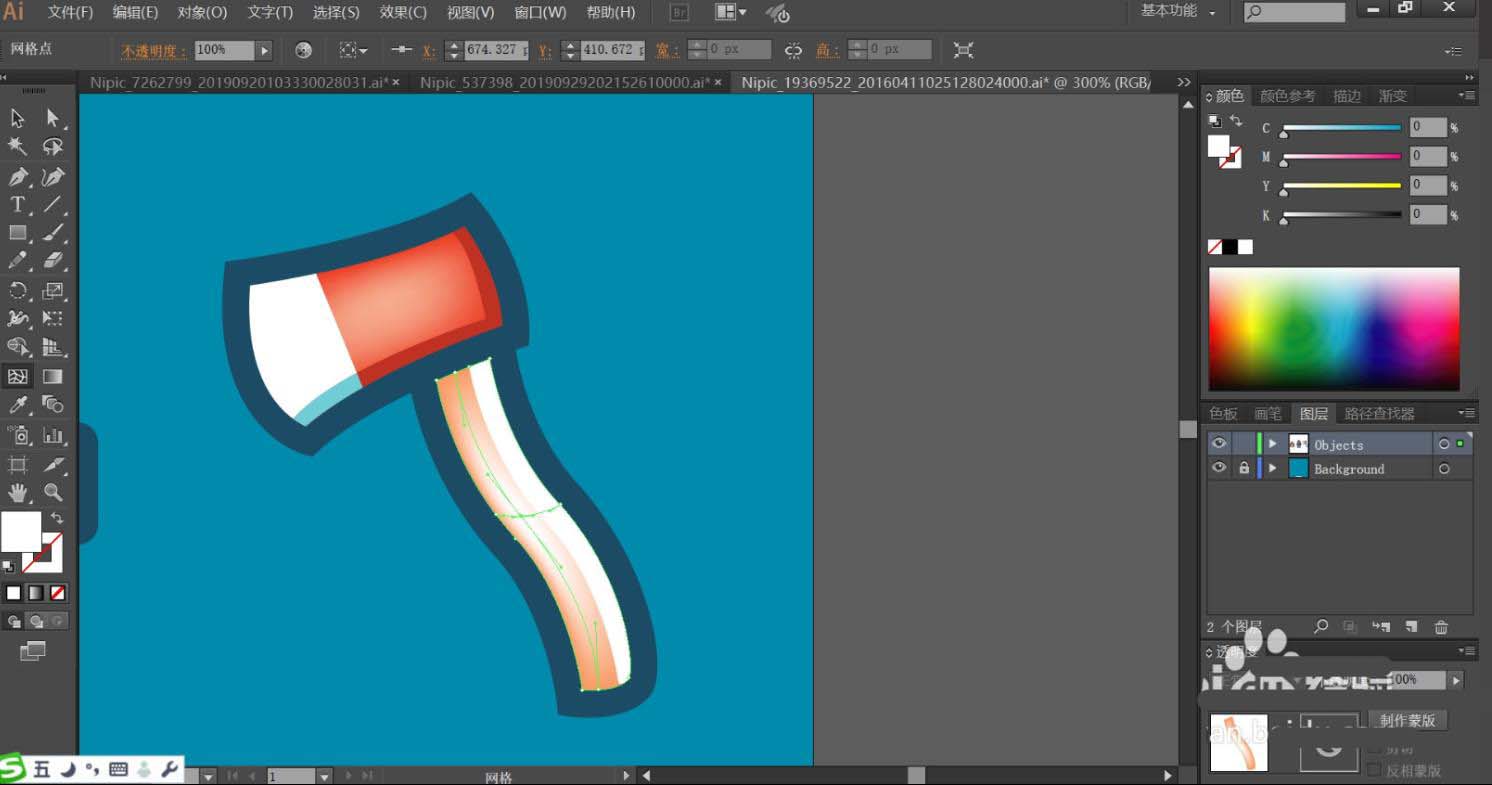Open the 基本功能 workspace dropdown
The width and height of the screenshot is (1492, 785).
point(1178,12)
